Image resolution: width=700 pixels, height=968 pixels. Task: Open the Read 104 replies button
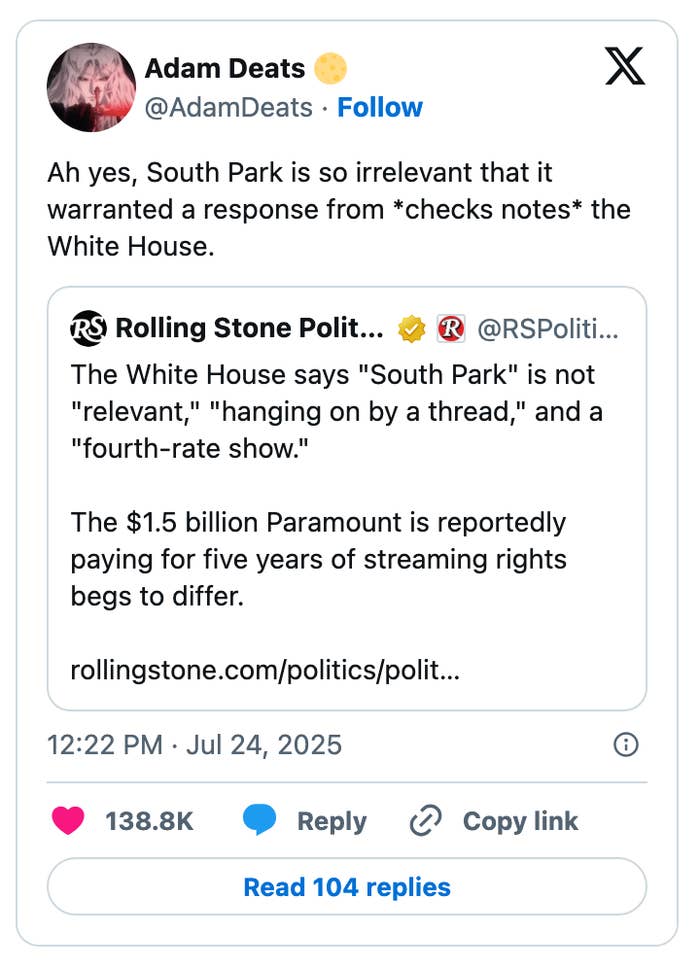(347, 887)
